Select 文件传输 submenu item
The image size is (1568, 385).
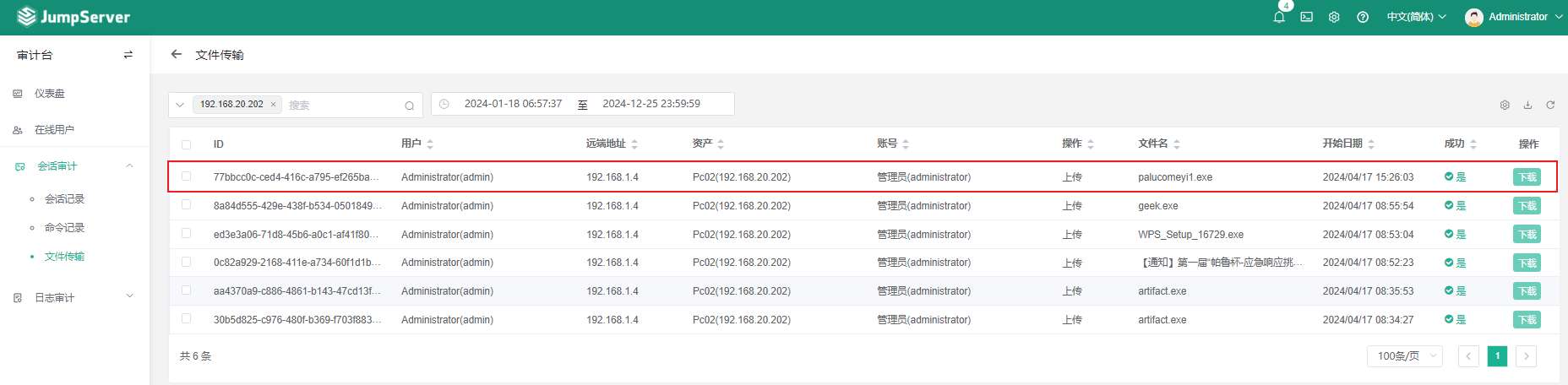[65, 257]
